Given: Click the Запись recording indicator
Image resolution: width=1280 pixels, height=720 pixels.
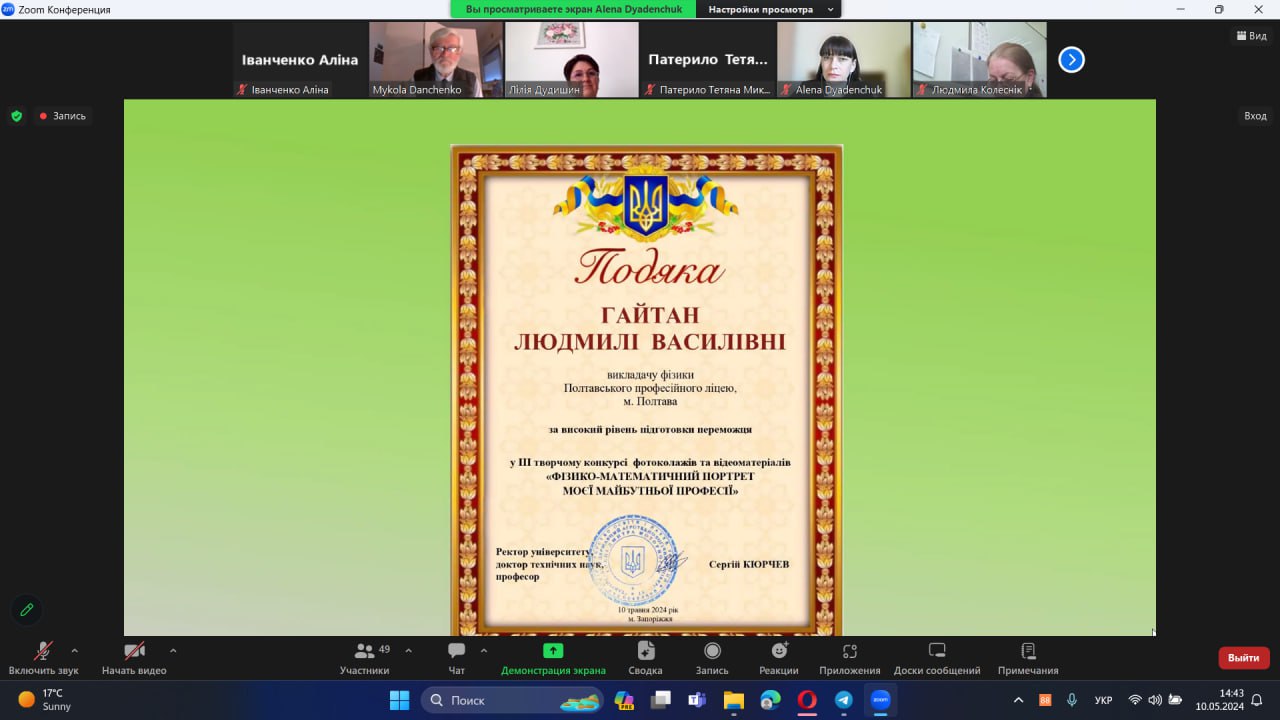Looking at the screenshot, I should 63,116.
